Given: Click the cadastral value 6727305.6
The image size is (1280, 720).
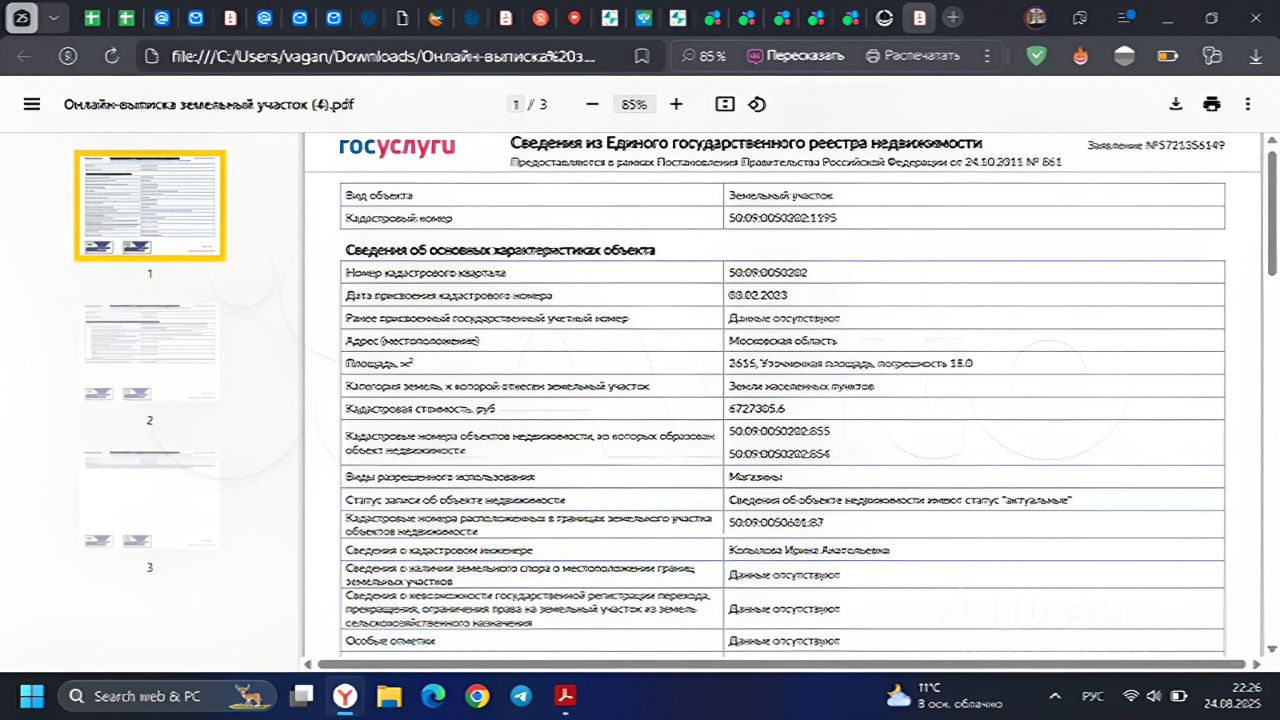Looking at the screenshot, I should point(757,409).
